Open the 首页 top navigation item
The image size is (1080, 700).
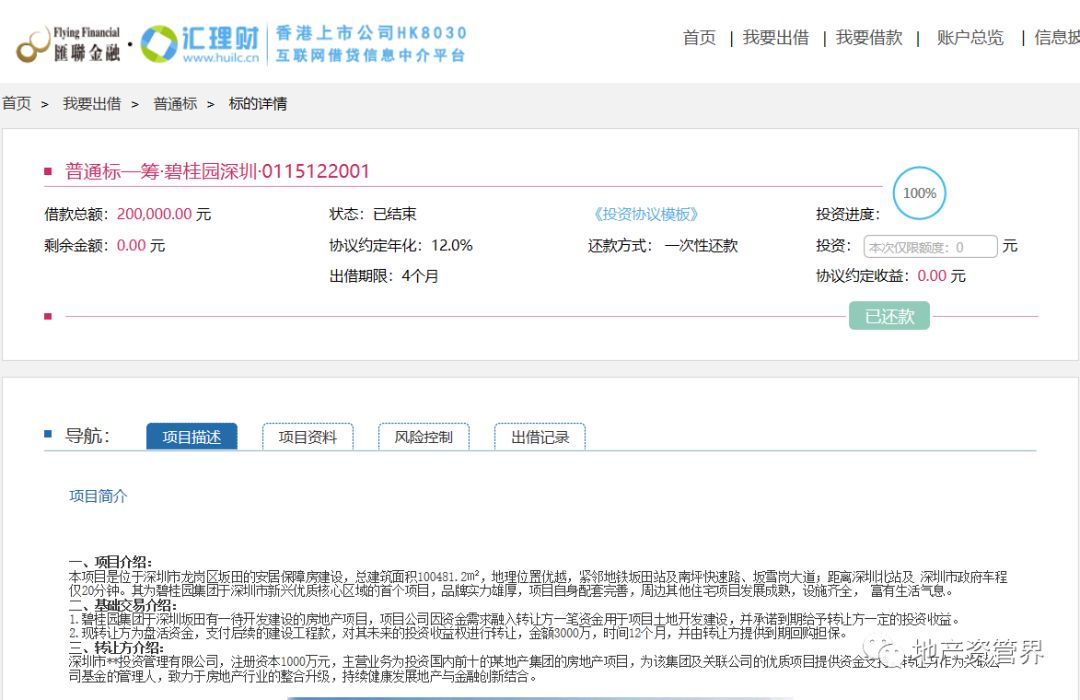pyautogui.click(x=699, y=38)
